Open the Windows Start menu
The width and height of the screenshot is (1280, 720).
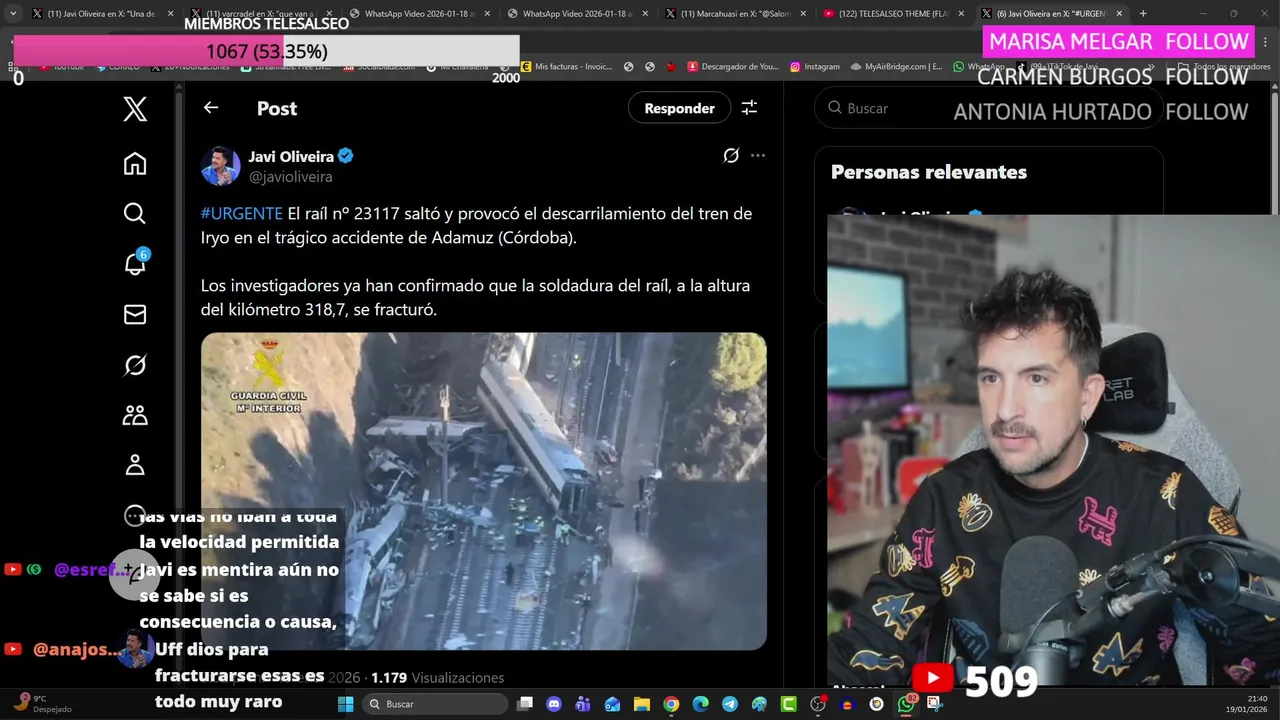[x=345, y=704]
